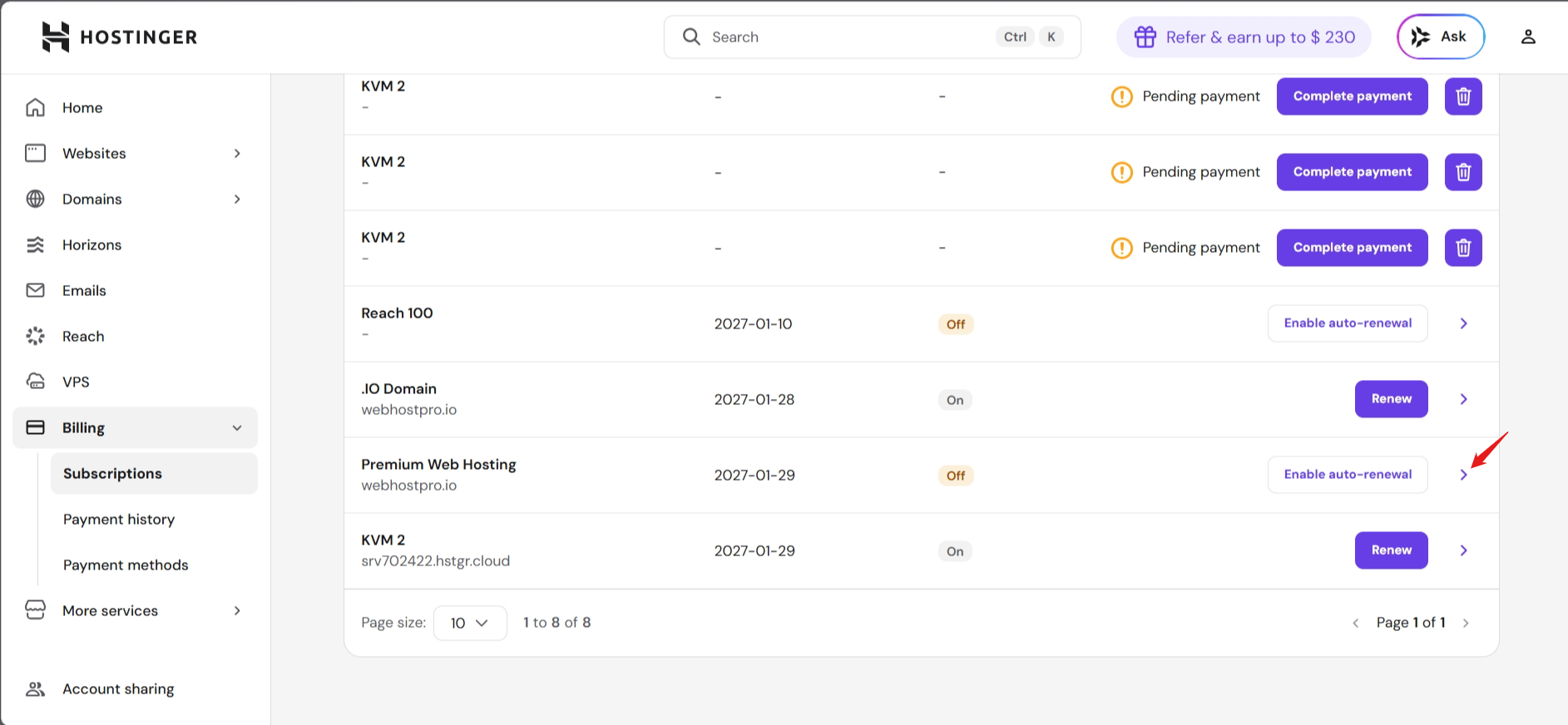Open .IO Domain subscription details chevron
The image size is (1568, 725).
tap(1463, 399)
